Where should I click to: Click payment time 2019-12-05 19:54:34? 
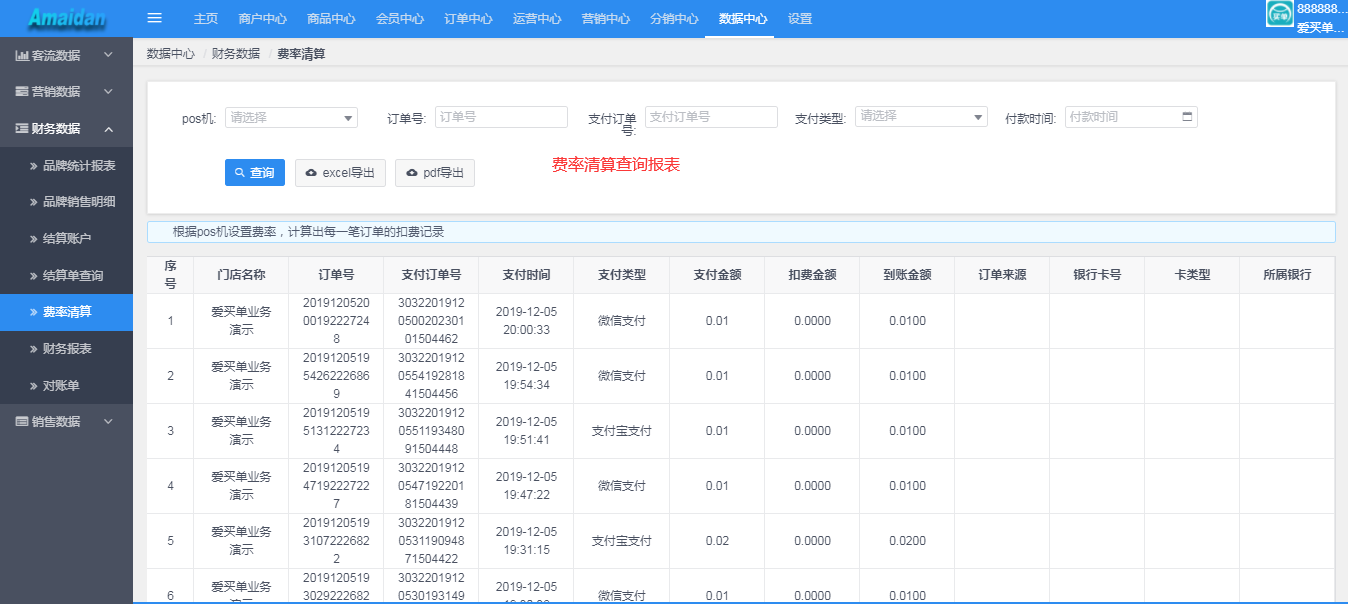point(526,376)
